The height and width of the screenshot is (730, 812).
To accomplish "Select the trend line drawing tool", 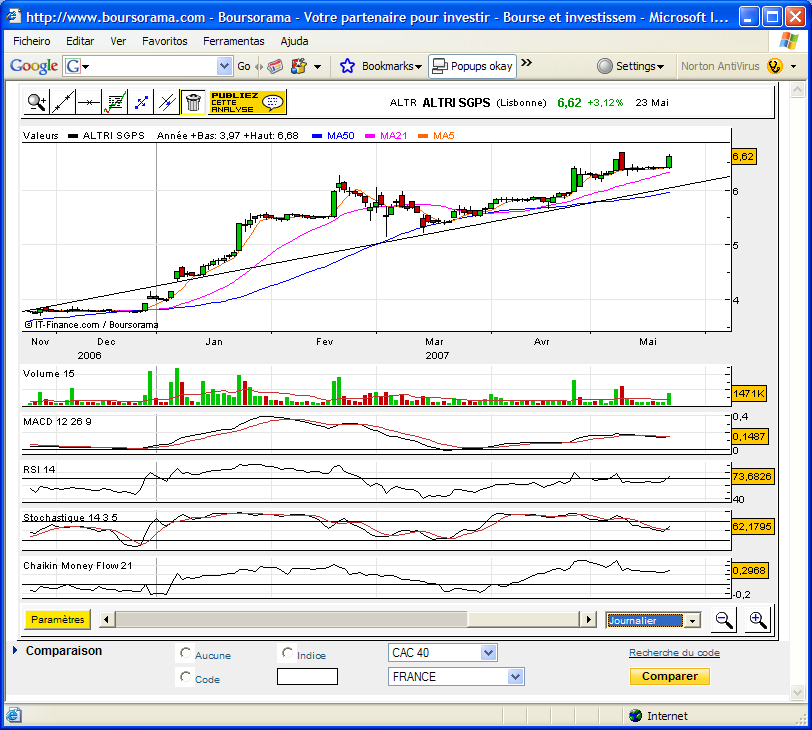I will [63, 102].
